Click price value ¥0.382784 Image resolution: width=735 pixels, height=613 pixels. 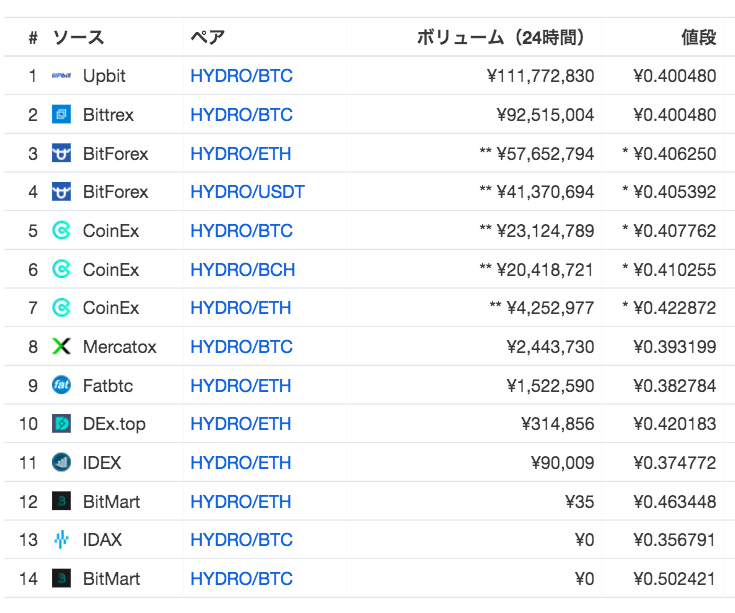coord(675,386)
